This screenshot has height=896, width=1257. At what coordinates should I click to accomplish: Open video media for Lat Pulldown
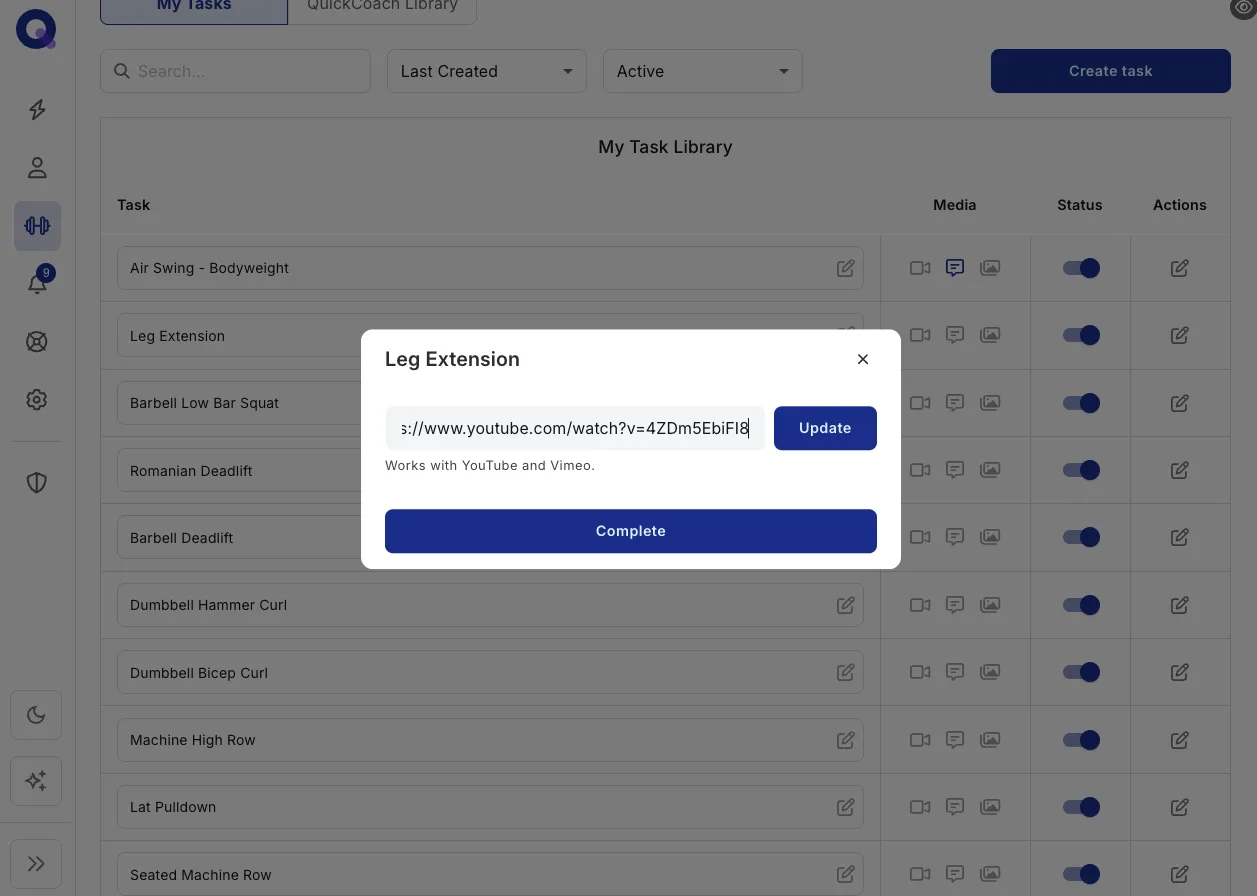(x=920, y=807)
